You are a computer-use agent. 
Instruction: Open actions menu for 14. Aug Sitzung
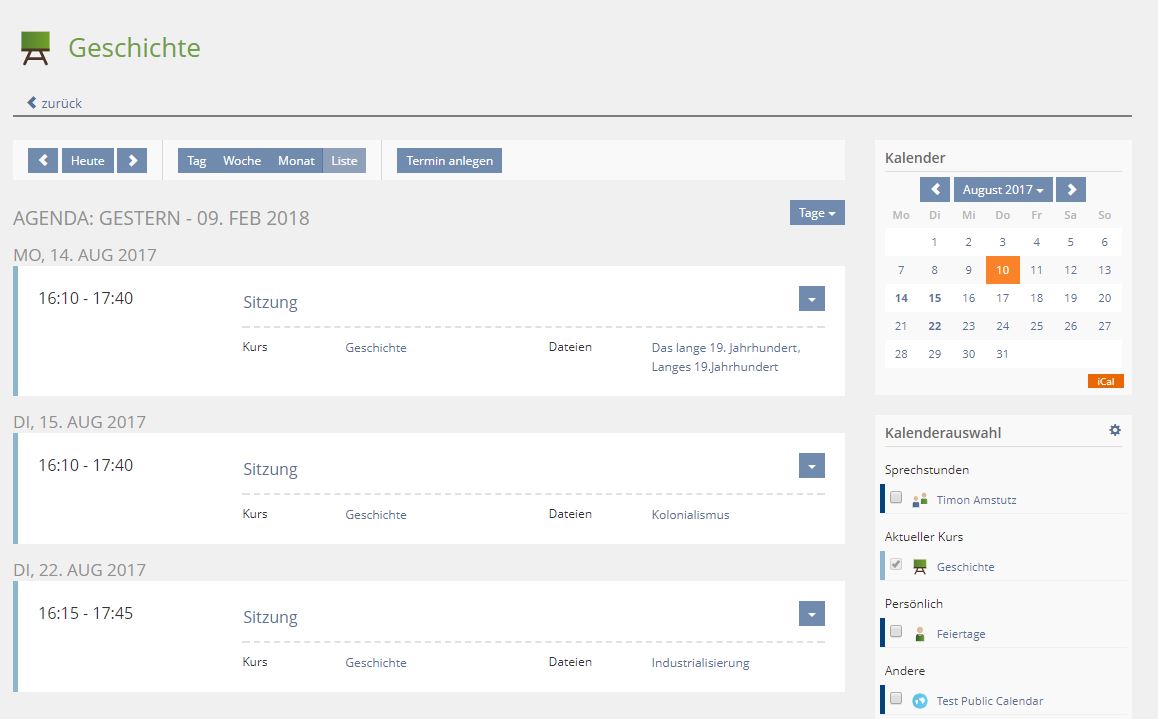[x=811, y=299]
